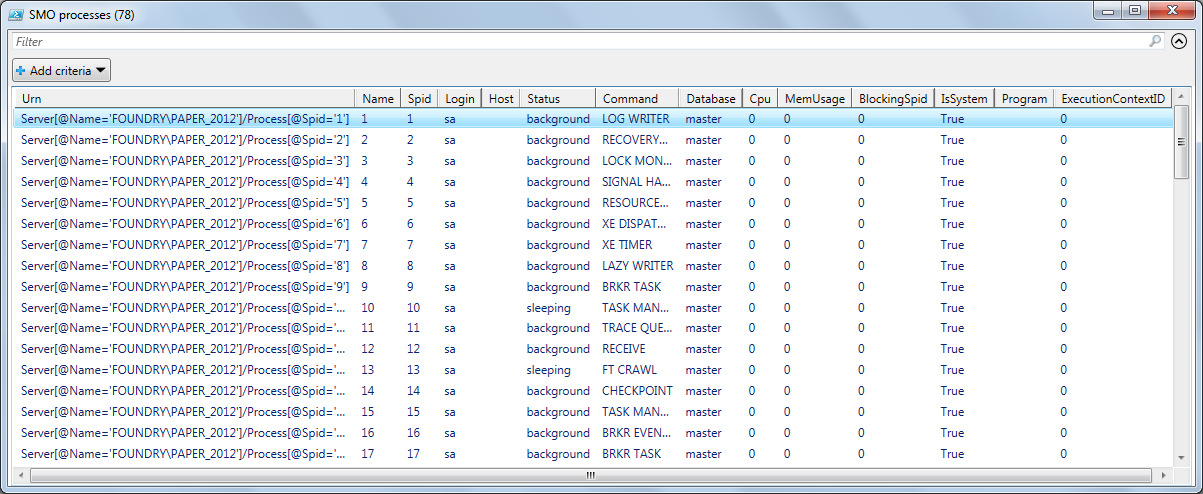Click the search magnifier icon in filter box
1203x494 pixels.
1155,42
